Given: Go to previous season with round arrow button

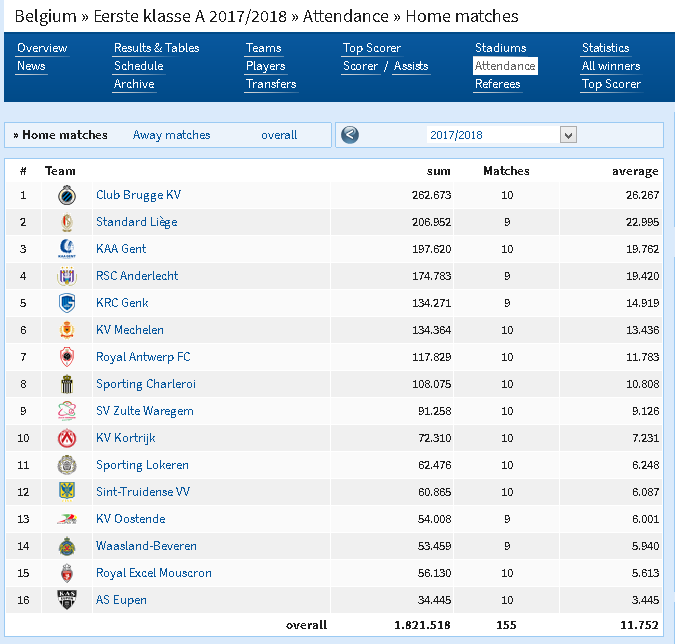Looking at the screenshot, I should click(x=350, y=135).
